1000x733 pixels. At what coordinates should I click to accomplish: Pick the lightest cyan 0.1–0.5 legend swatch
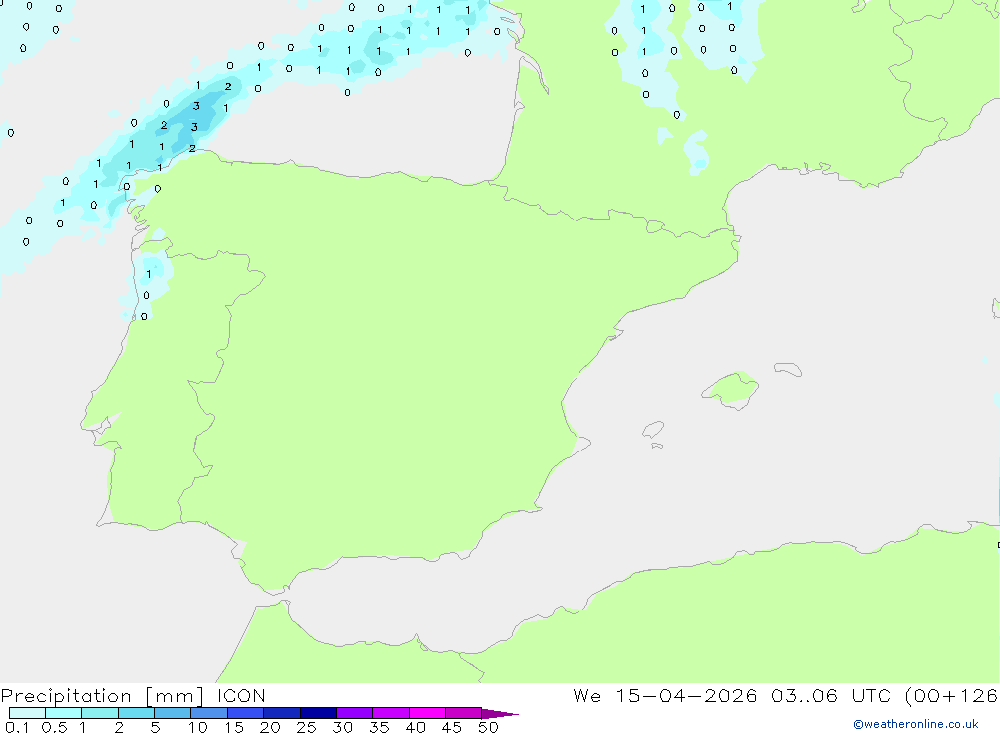(x=27, y=713)
